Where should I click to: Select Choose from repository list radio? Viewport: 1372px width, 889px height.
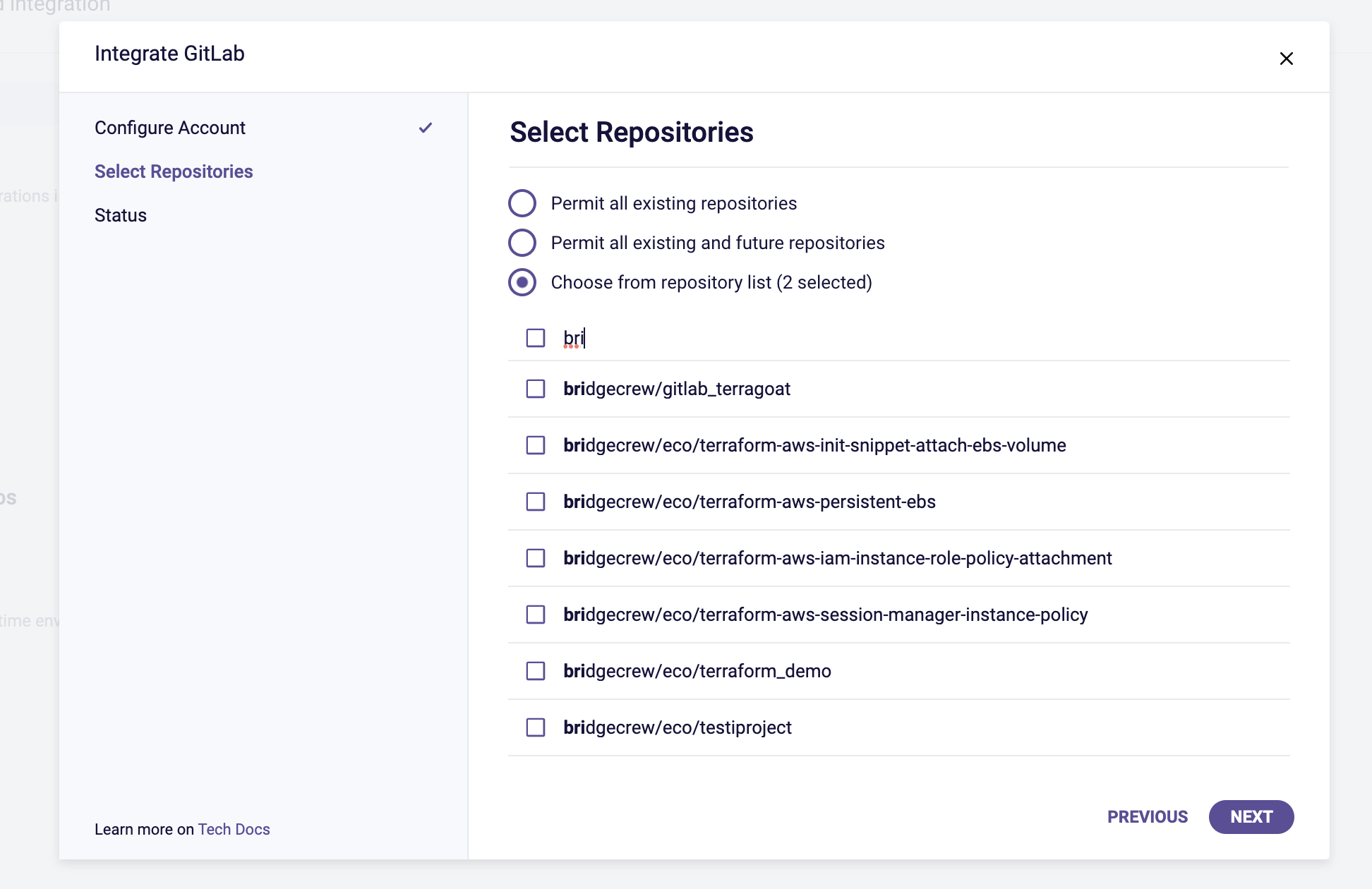click(522, 282)
